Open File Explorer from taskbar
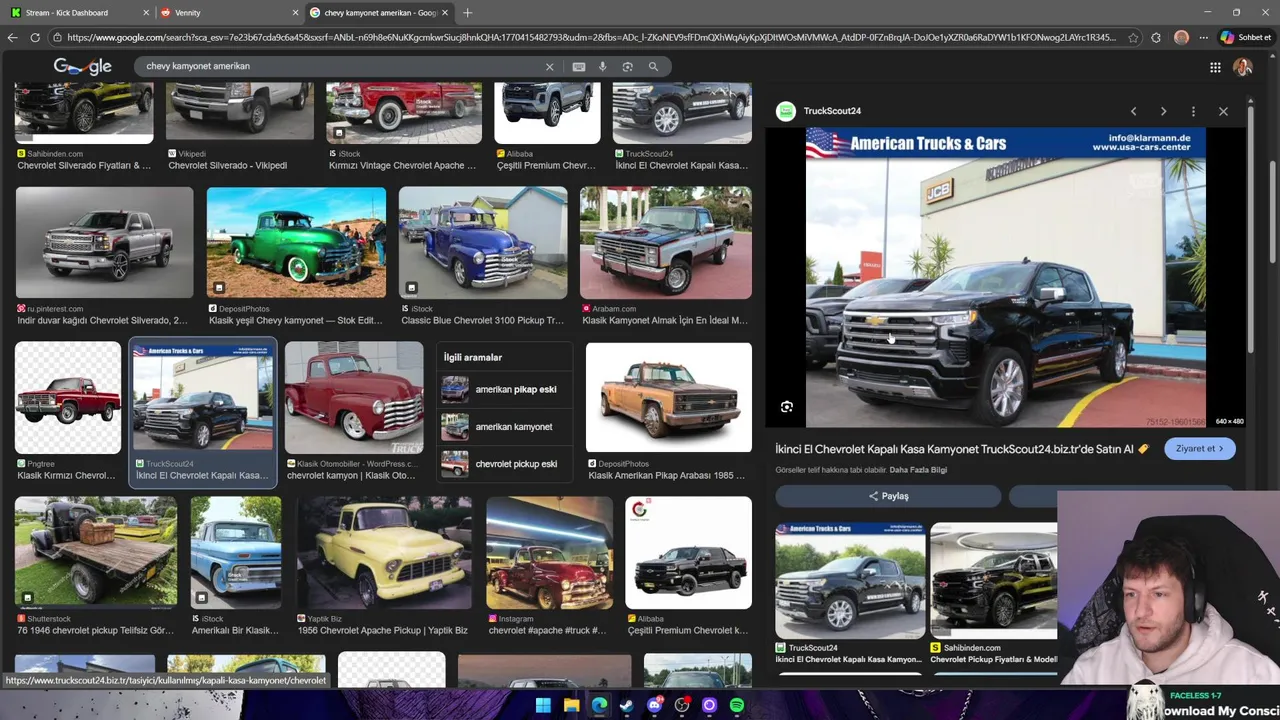 pyautogui.click(x=571, y=705)
